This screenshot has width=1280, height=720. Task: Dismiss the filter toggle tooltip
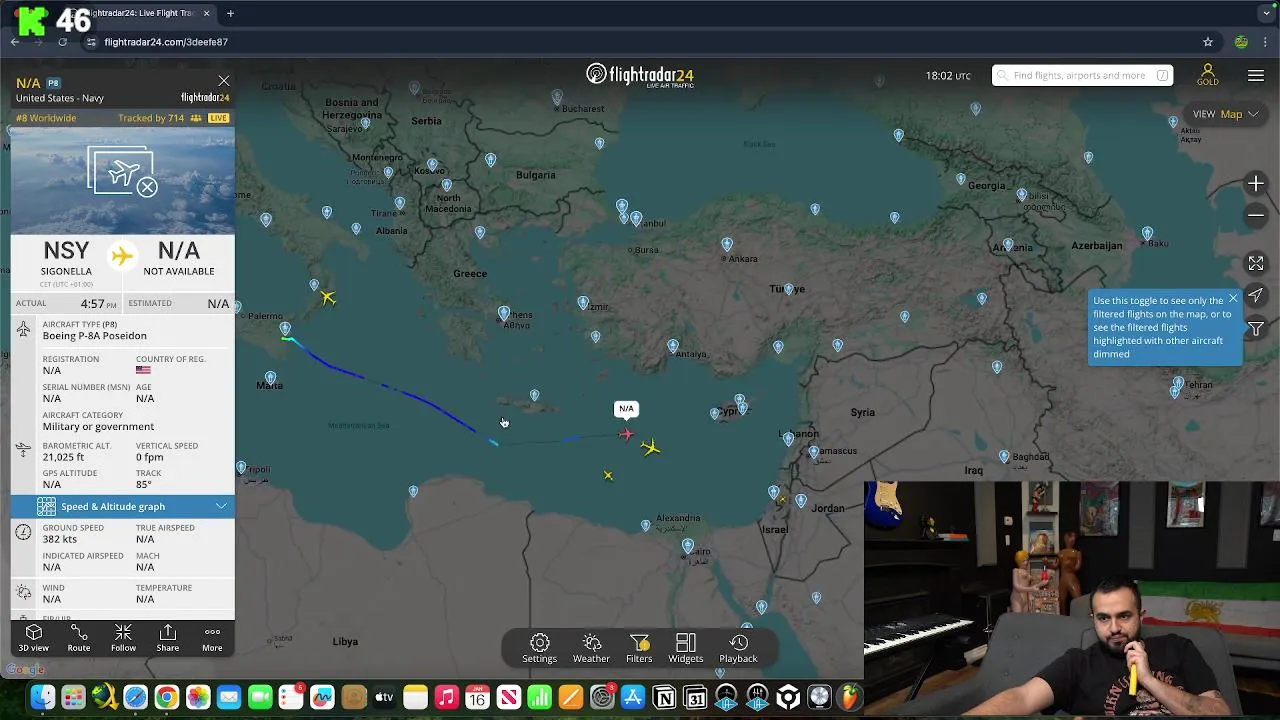pos(1233,299)
